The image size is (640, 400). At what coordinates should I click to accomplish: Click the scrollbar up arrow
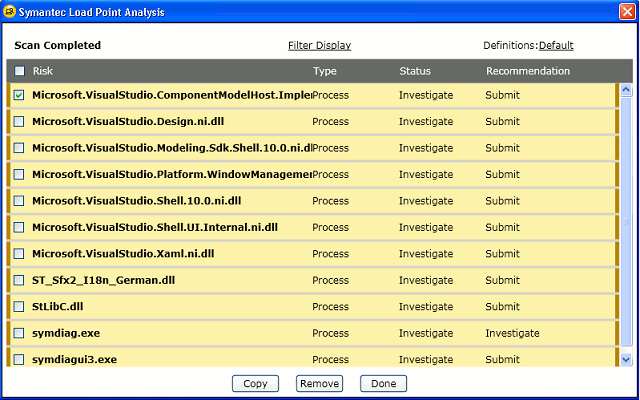coord(627,90)
